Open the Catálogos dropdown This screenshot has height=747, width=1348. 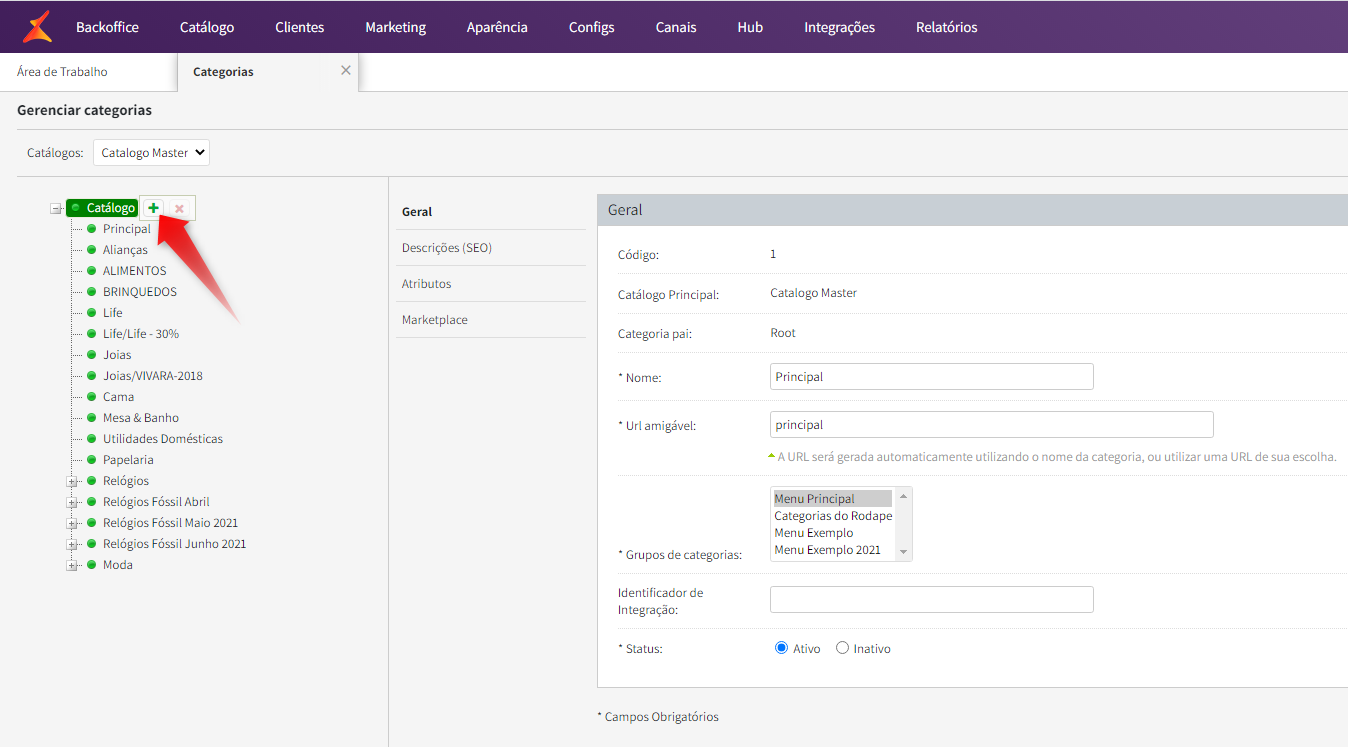tap(152, 153)
